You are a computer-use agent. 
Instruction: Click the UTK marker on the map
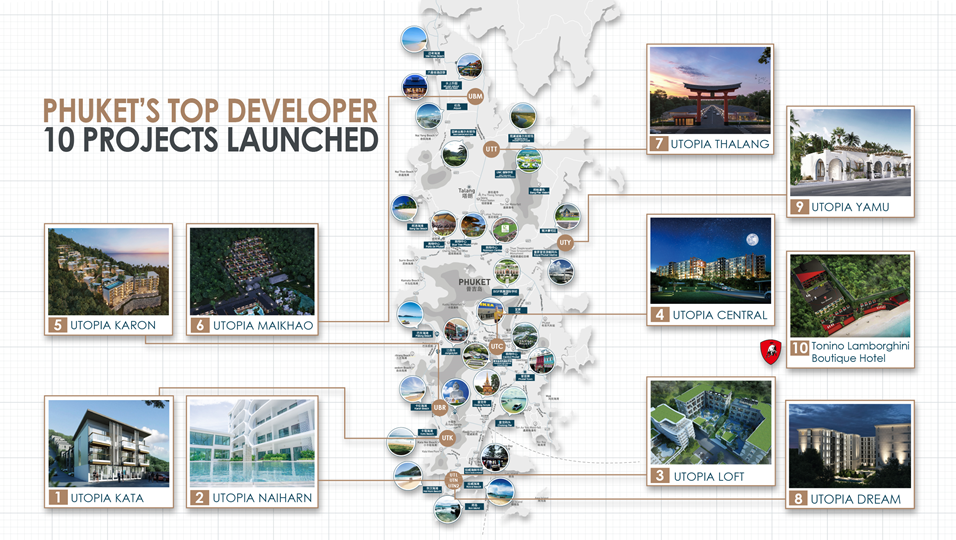click(x=448, y=438)
